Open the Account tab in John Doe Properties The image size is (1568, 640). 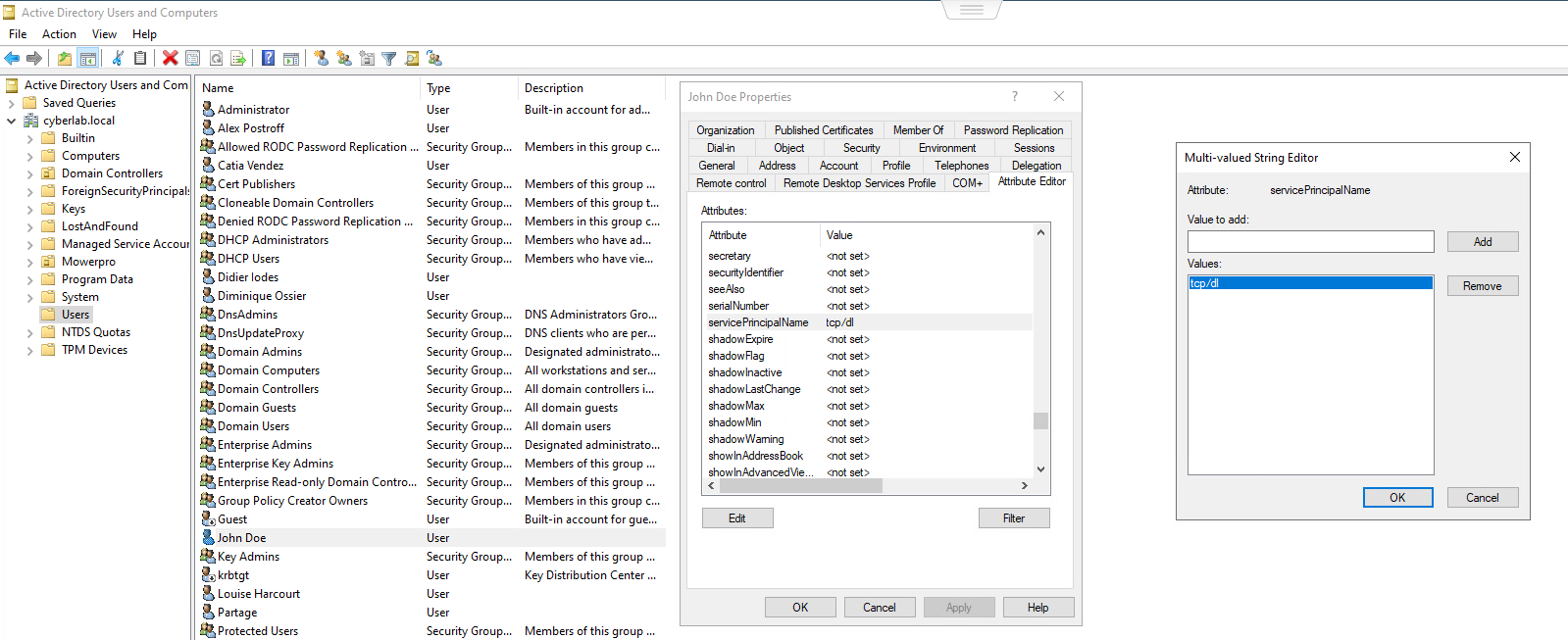(838, 166)
